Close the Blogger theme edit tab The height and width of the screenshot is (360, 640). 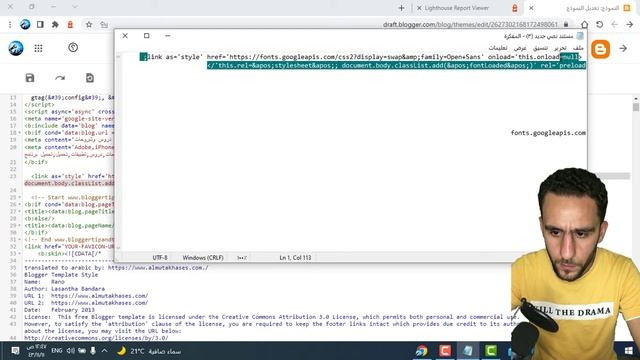[531, 8]
